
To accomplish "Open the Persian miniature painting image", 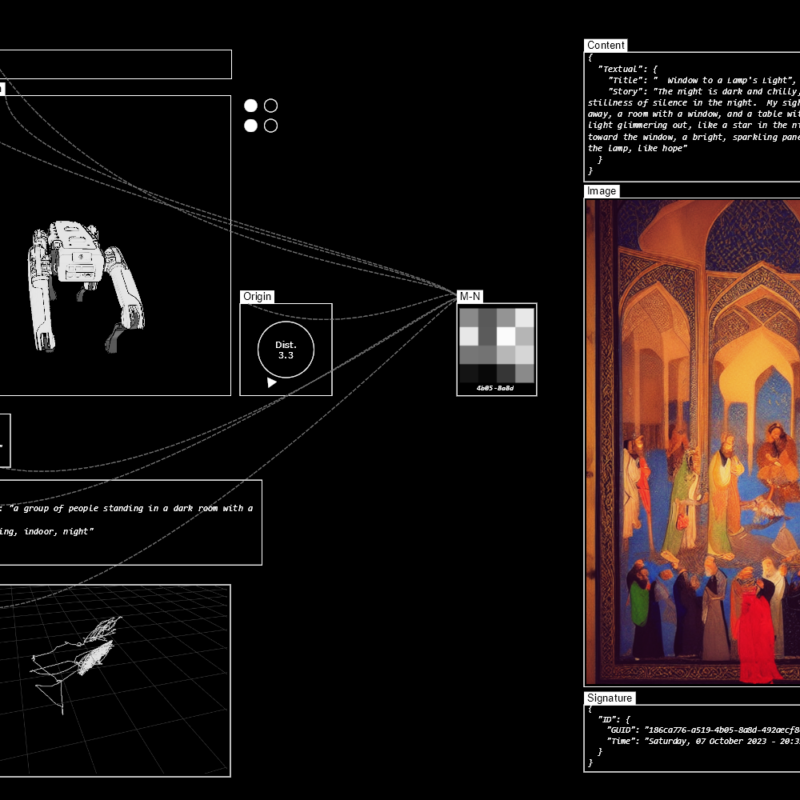I will [692, 440].
